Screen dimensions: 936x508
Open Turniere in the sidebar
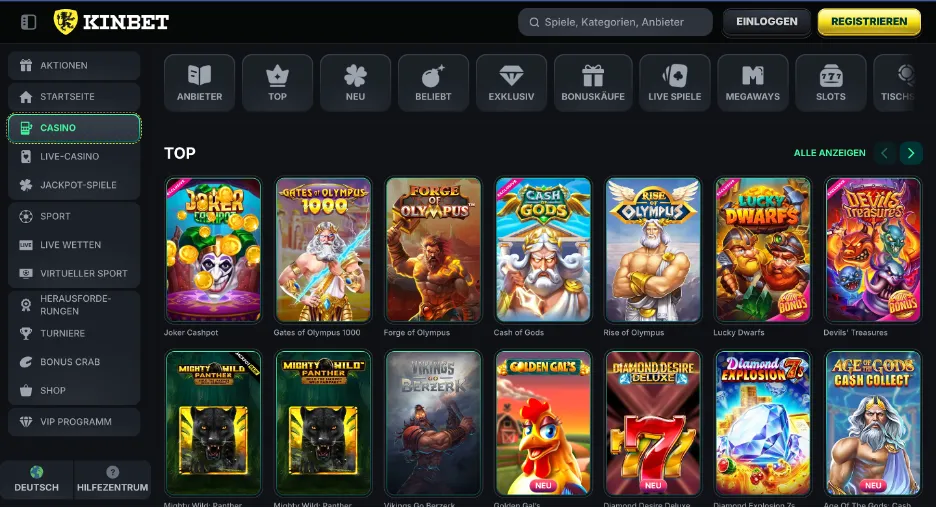tap(74, 333)
